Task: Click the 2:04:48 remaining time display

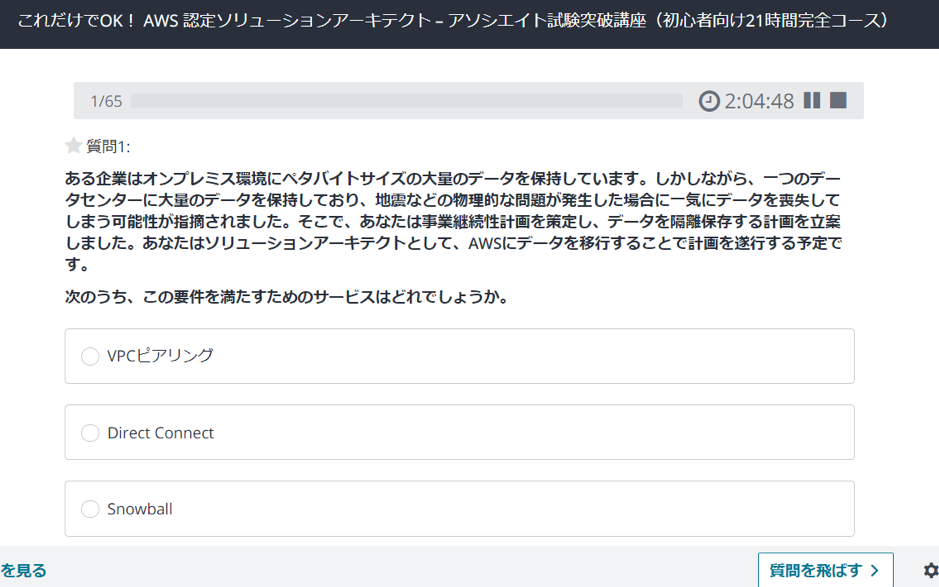Action: pos(759,101)
